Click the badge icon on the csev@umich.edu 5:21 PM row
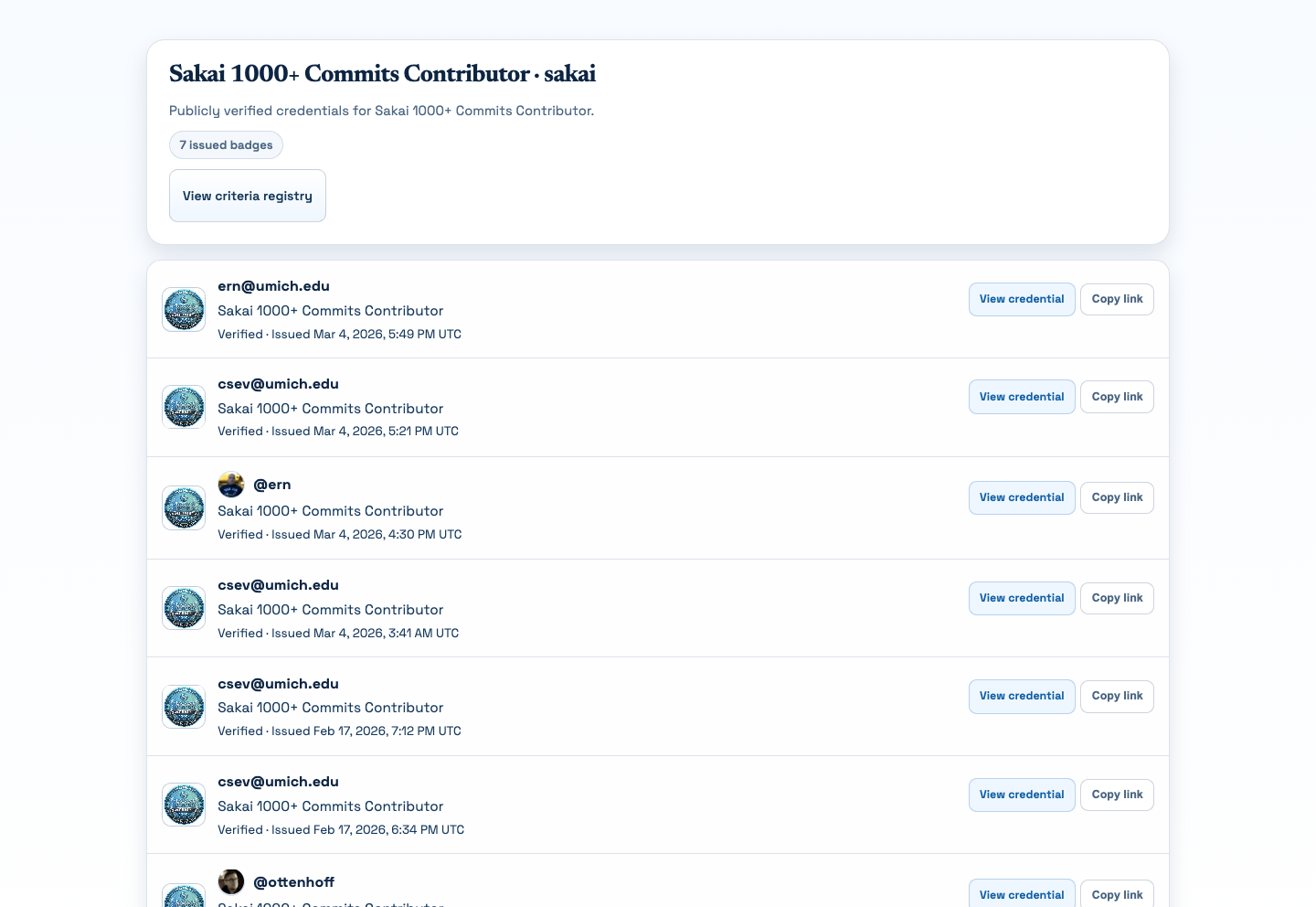 click(184, 407)
